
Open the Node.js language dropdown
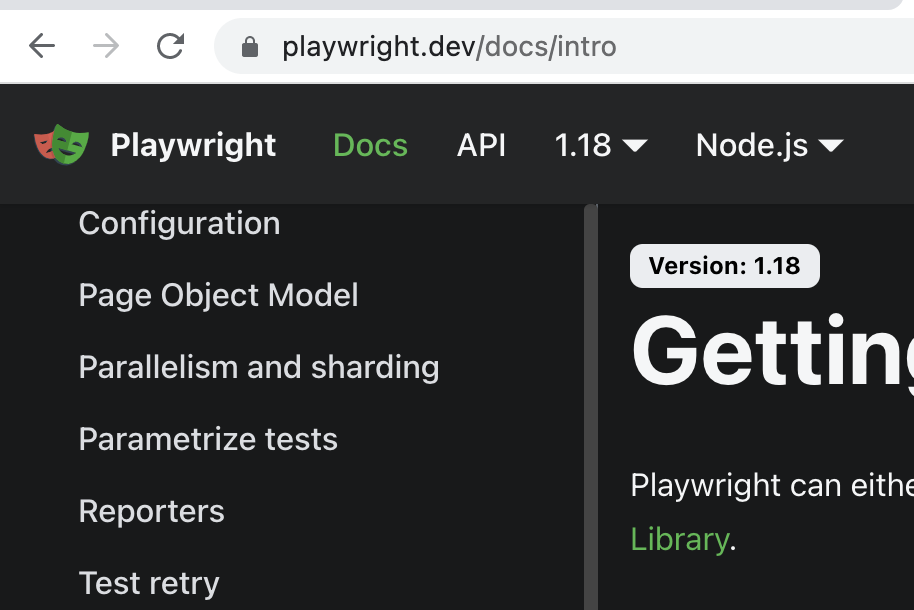click(769, 145)
